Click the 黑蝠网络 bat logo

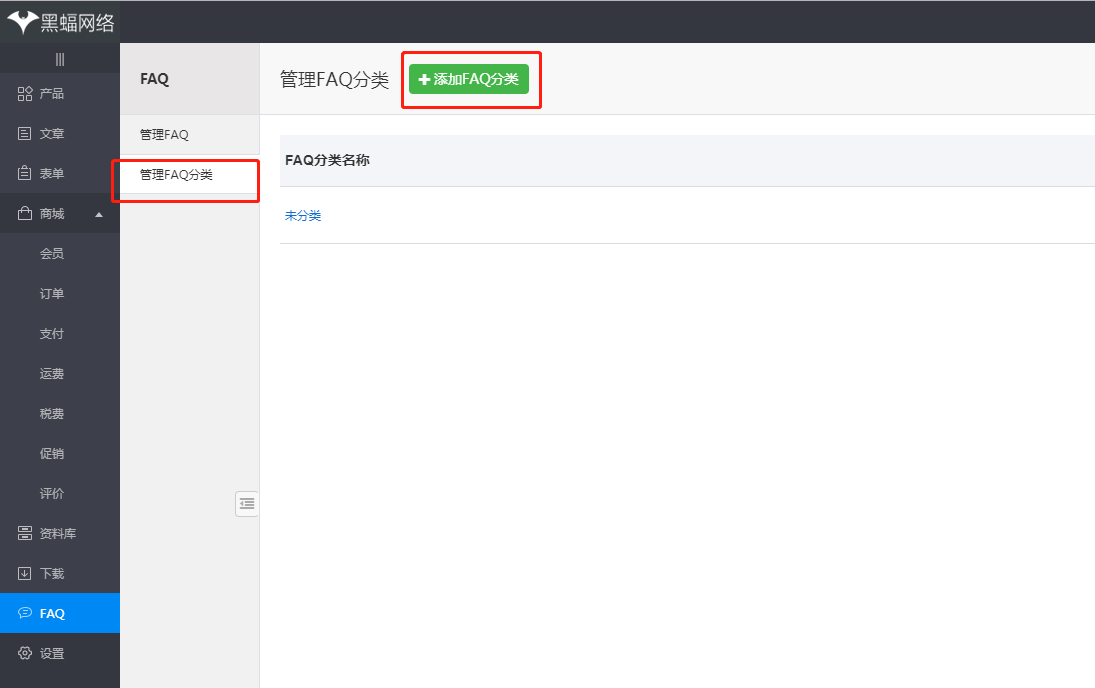[x=22, y=22]
